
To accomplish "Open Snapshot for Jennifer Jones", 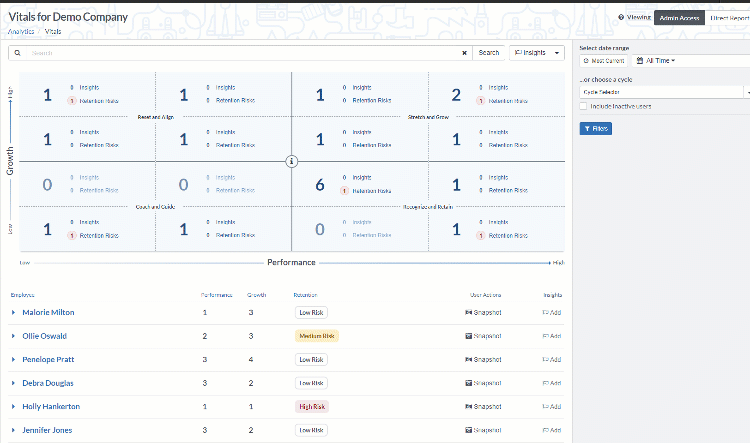I will (x=483, y=430).
